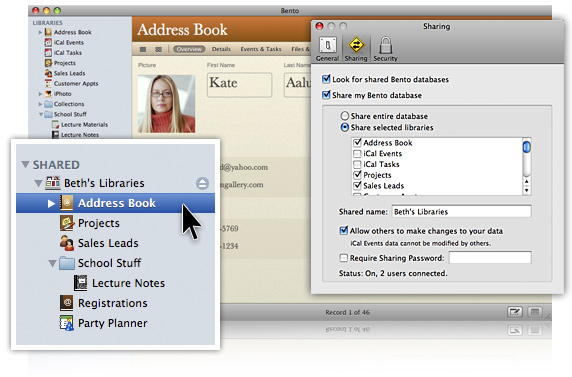
Task: Click the School Stuff folder icon in the SHARED list
Action: point(67,263)
